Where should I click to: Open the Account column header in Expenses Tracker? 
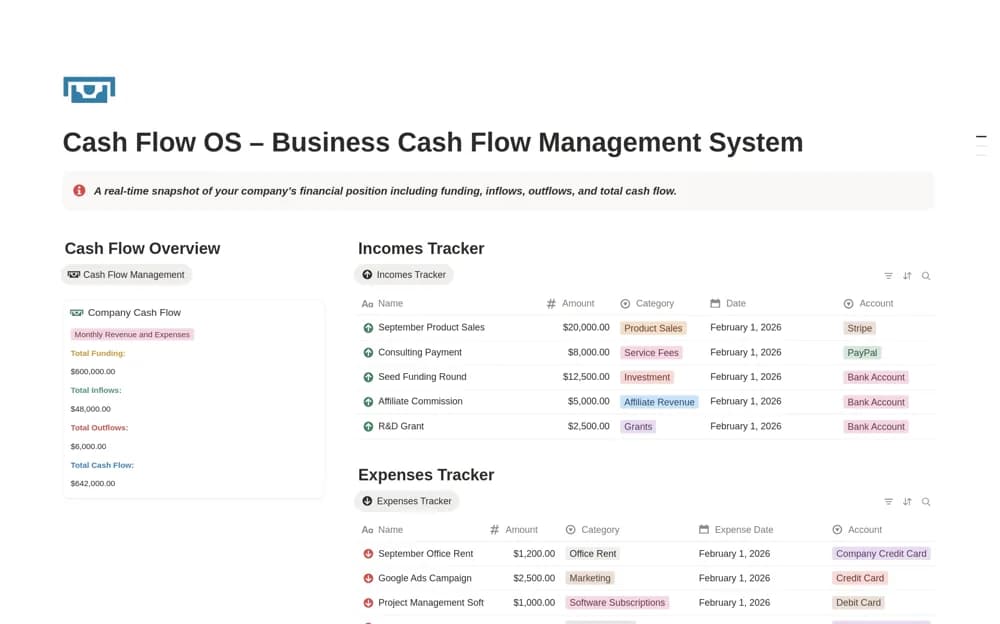[857, 530]
